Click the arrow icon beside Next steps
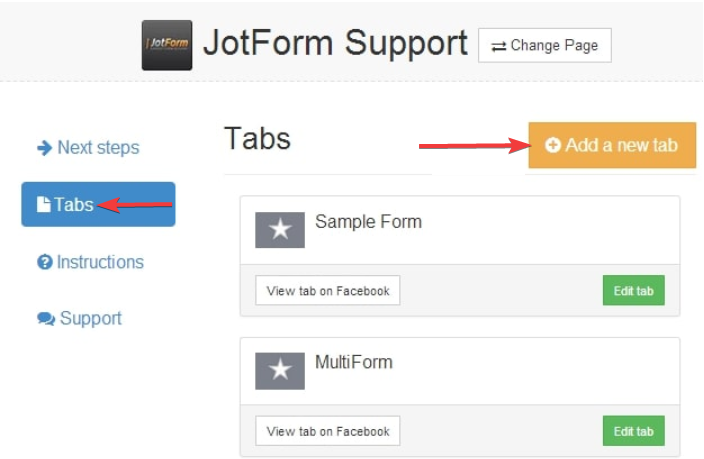704x459 pixels. coord(44,148)
